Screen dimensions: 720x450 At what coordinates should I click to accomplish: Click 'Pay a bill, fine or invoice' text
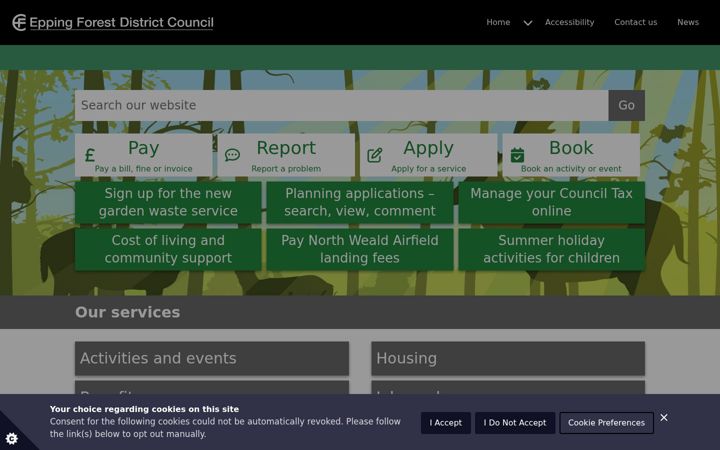[x=143, y=169]
